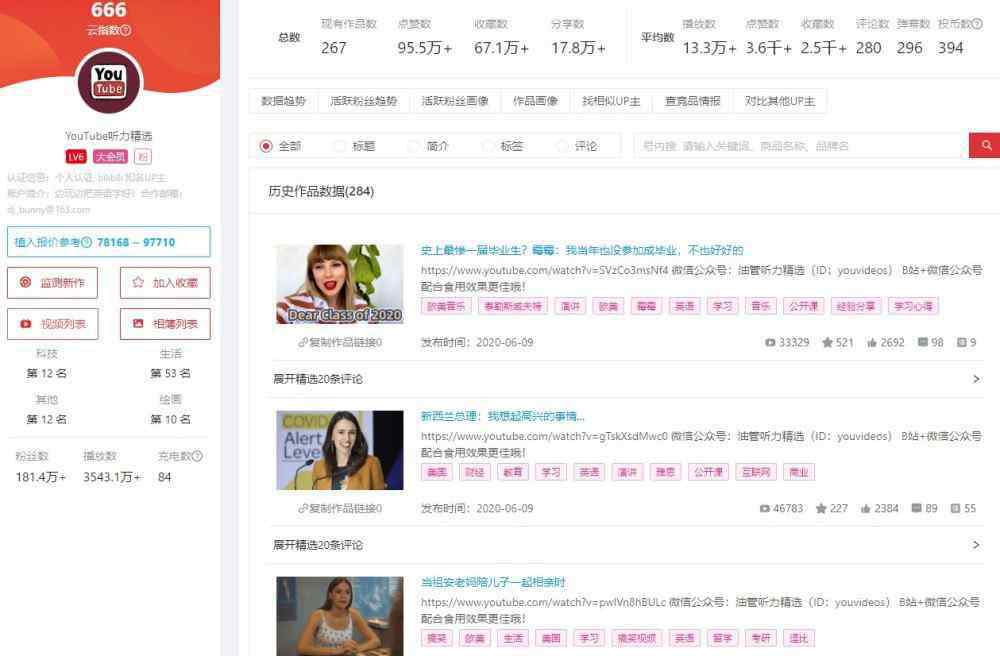Screen dimensions: 1000x656
Task: Click the red search magnifier button
Action: coord(985,146)
